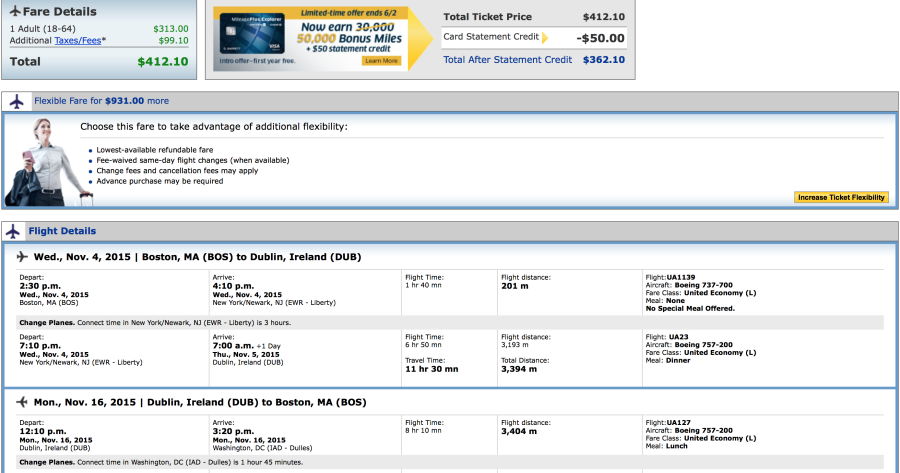The image size is (900, 473).
Task: Click the airplane icon beside Fare Details
Action: [14, 11]
